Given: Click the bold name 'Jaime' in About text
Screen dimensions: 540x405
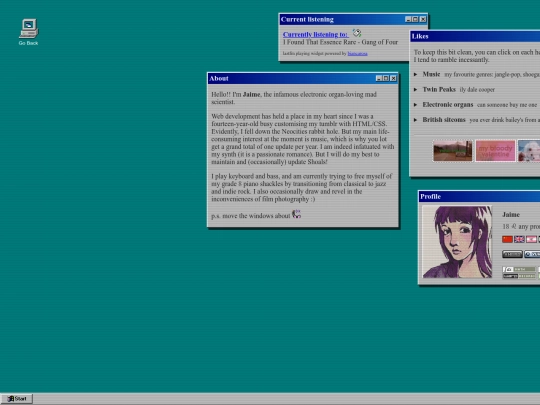Looking at the screenshot, I should (x=251, y=94).
